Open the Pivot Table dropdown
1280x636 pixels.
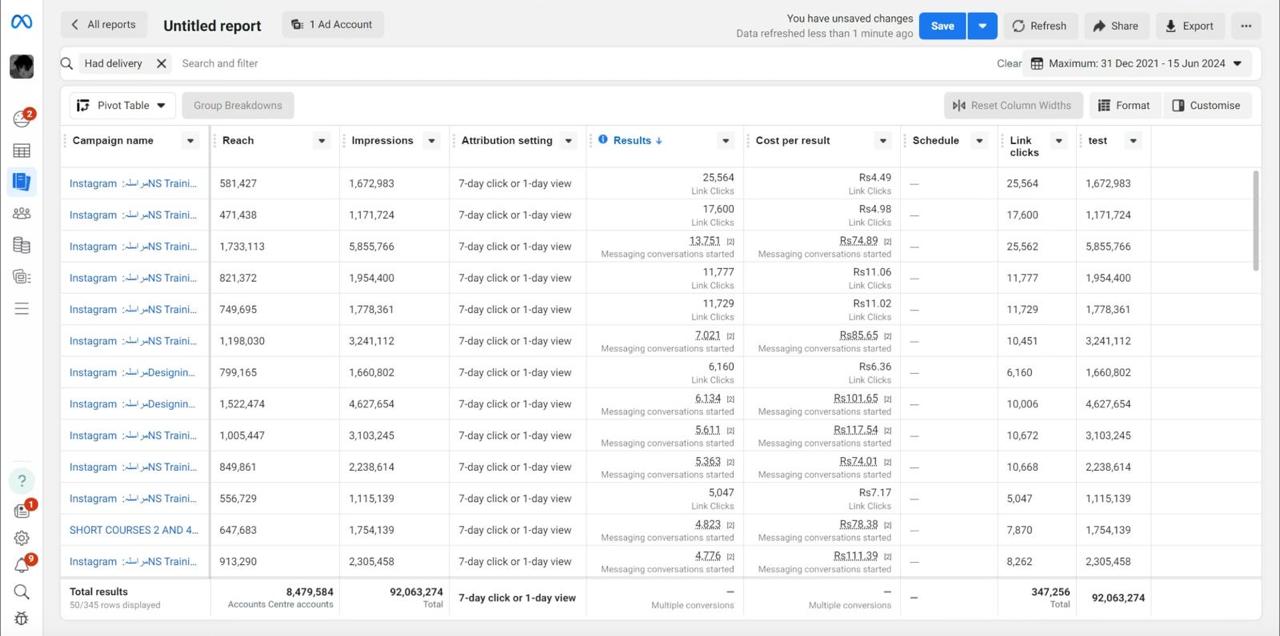click(x=122, y=105)
